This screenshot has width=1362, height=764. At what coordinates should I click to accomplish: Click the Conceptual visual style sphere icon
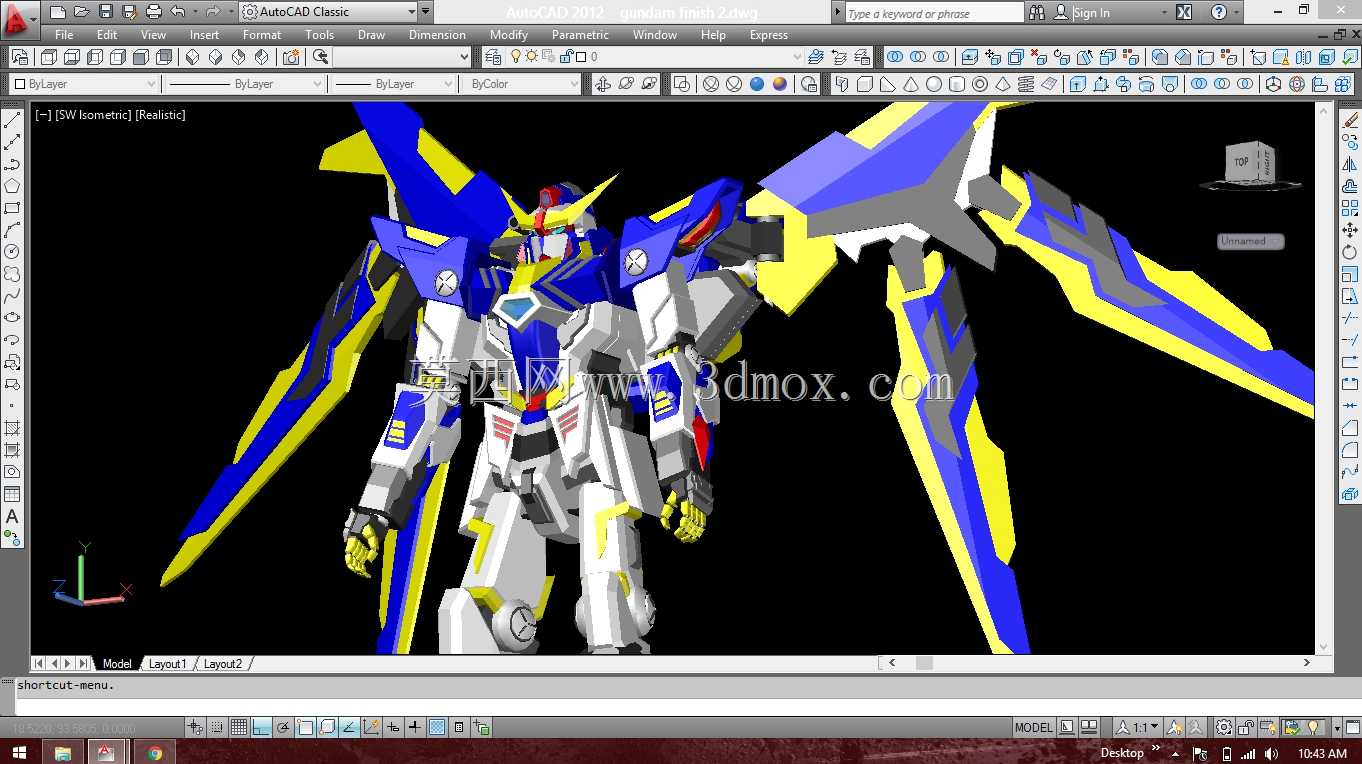779,84
